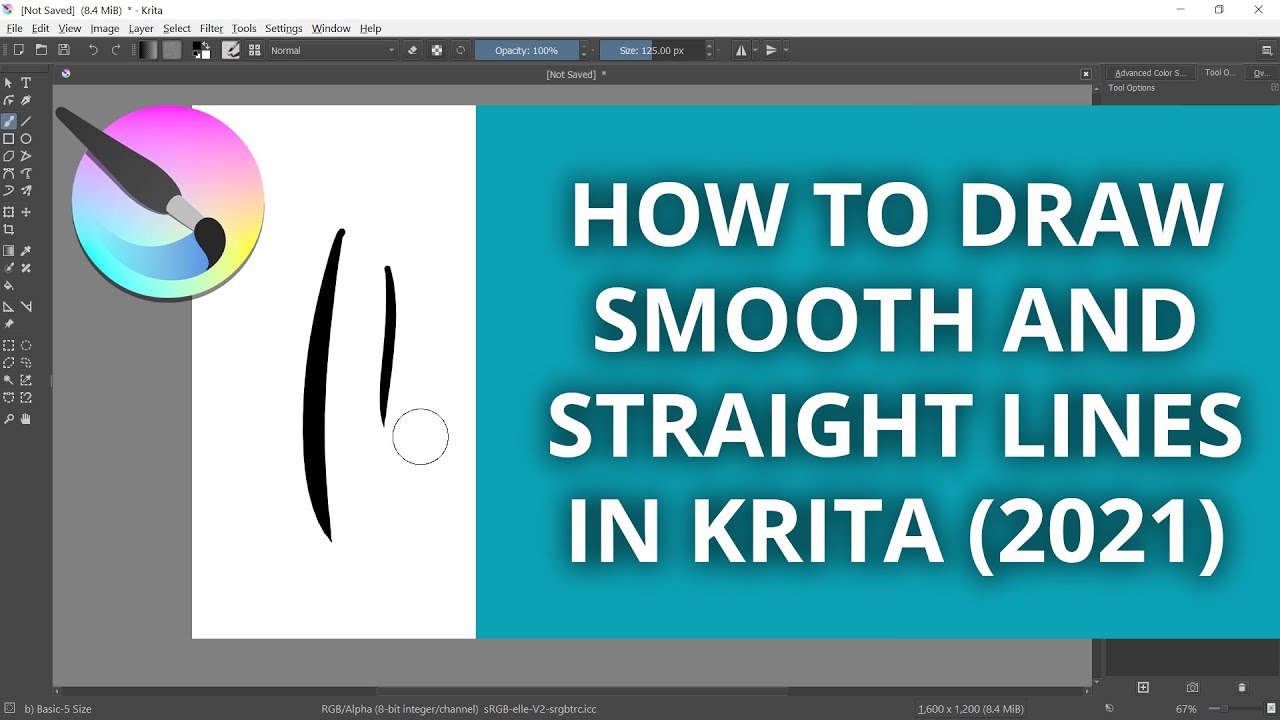Select the Rectangle tool
Screen dimensions: 1280x720
click(9, 139)
